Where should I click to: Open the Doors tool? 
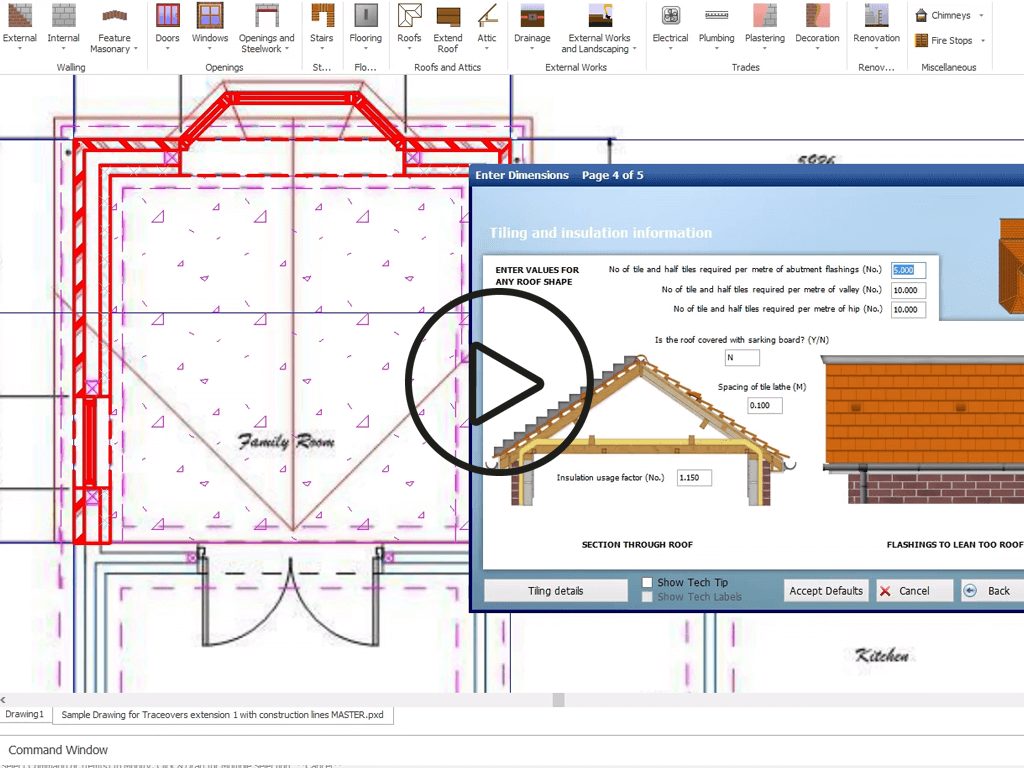point(167,25)
